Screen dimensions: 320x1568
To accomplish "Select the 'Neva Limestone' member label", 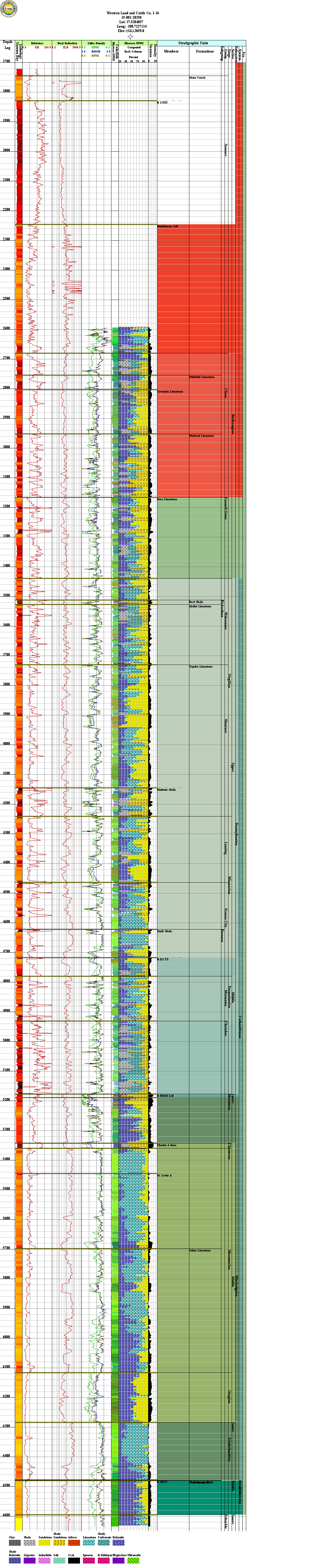I will pos(167,499).
